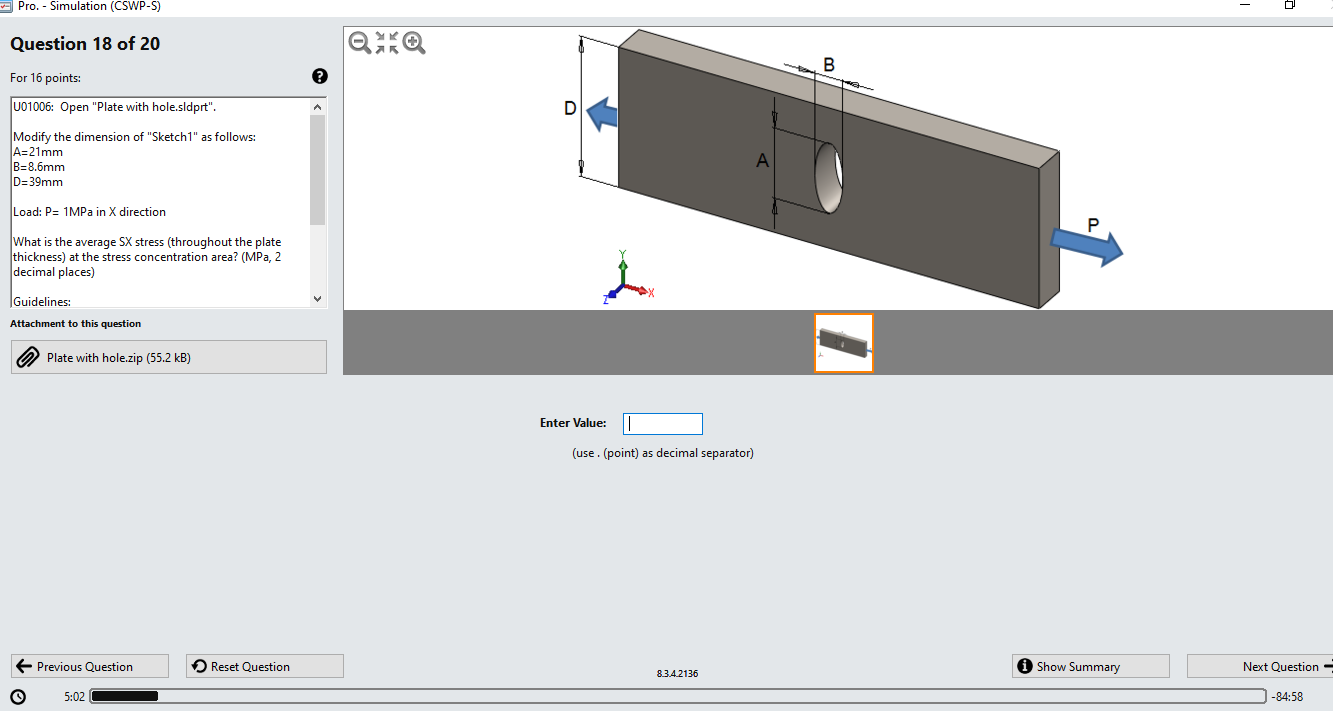The width and height of the screenshot is (1333, 711).
Task: Click the clock icon near the timer
Action: point(17,695)
